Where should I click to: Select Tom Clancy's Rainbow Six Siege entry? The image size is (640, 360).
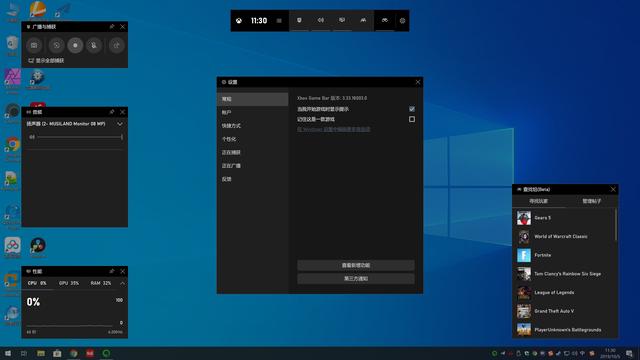[x=563, y=274]
